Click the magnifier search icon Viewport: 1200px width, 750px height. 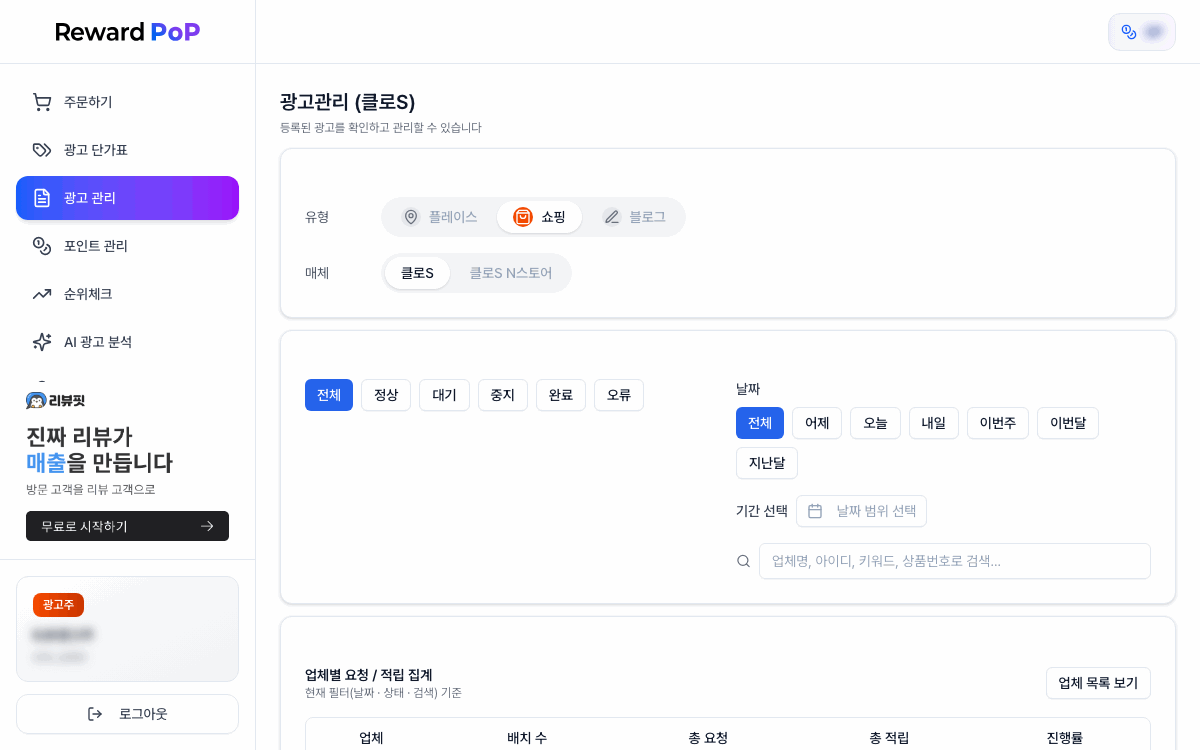(743, 561)
